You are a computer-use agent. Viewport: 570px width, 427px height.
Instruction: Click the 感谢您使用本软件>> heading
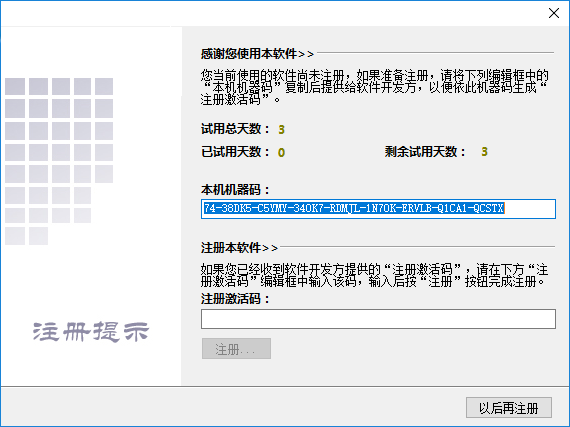click(257, 54)
